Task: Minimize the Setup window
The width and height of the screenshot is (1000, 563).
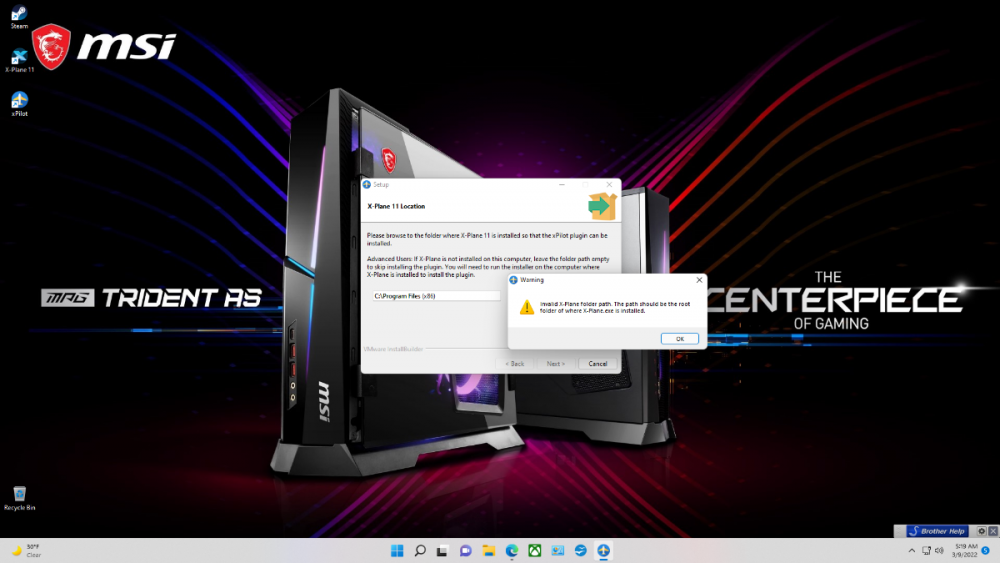Action: pos(561,184)
